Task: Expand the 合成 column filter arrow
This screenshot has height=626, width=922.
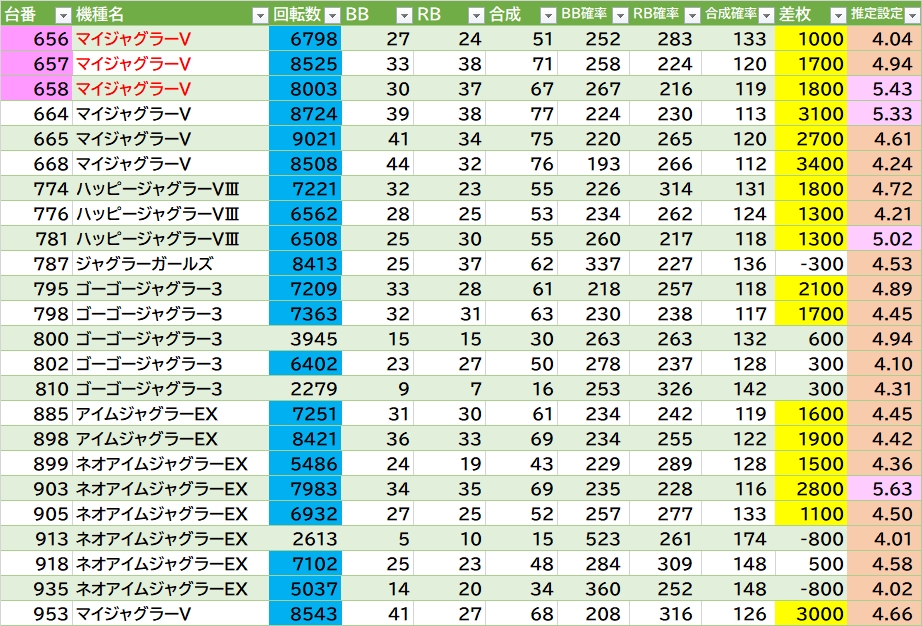Action: [x=547, y=15]
